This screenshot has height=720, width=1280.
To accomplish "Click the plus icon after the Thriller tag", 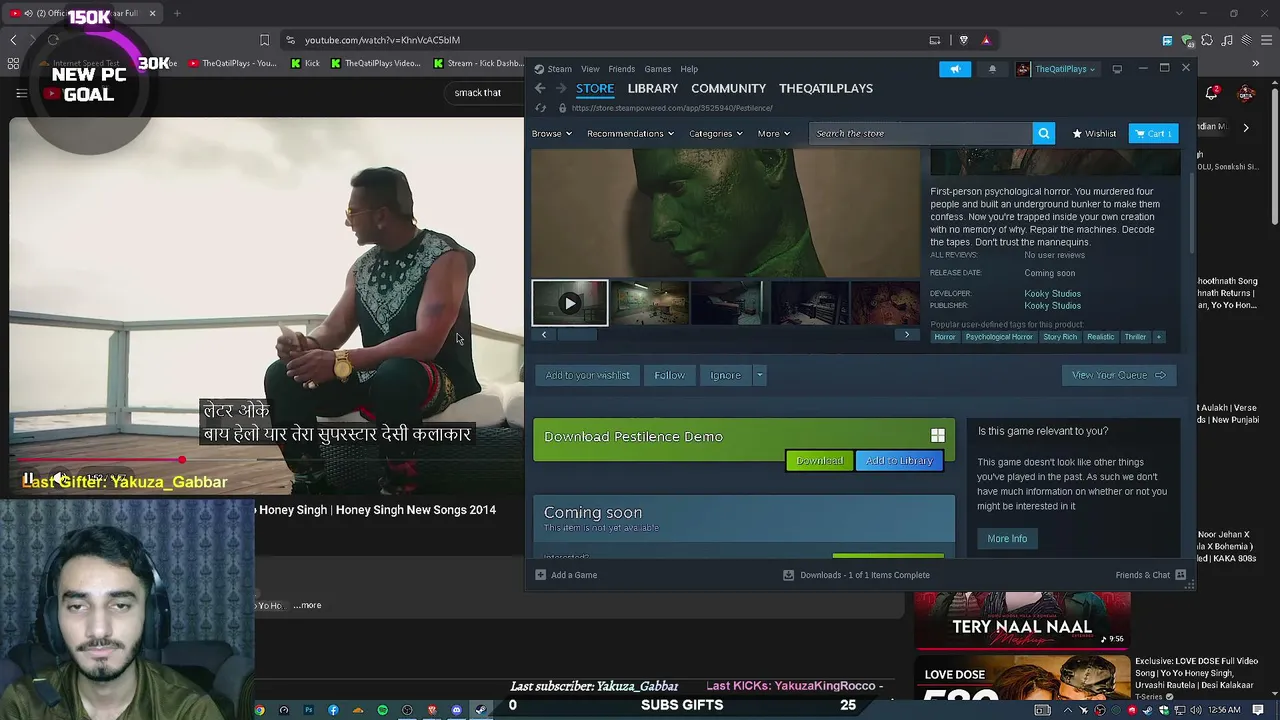I will tap(1159, 337).
